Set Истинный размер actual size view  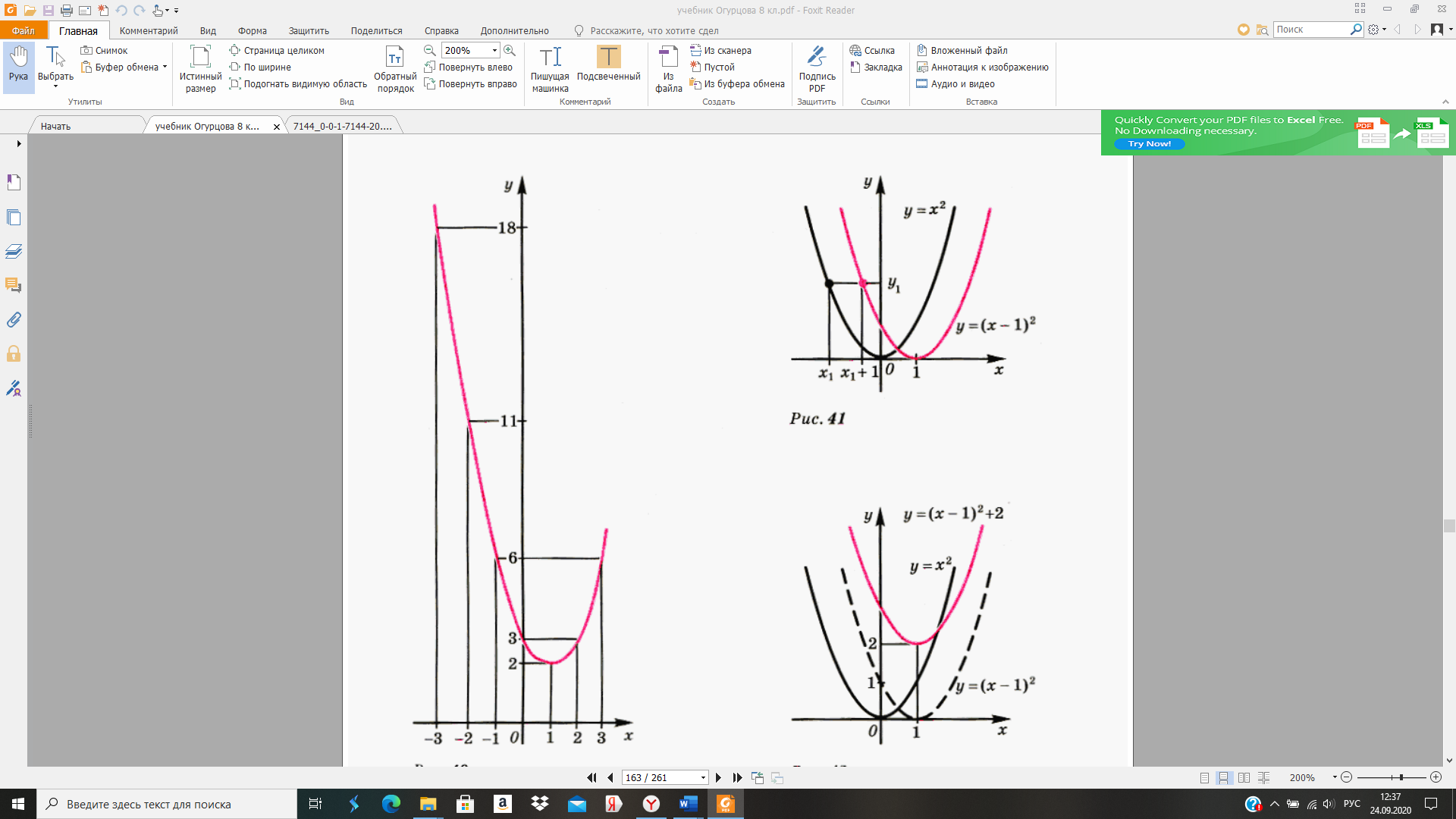point(200,68)
